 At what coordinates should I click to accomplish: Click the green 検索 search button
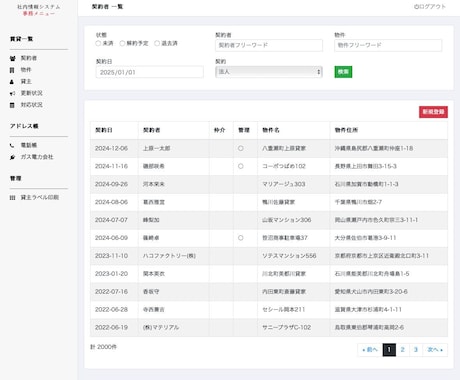[x=343, y=72]
